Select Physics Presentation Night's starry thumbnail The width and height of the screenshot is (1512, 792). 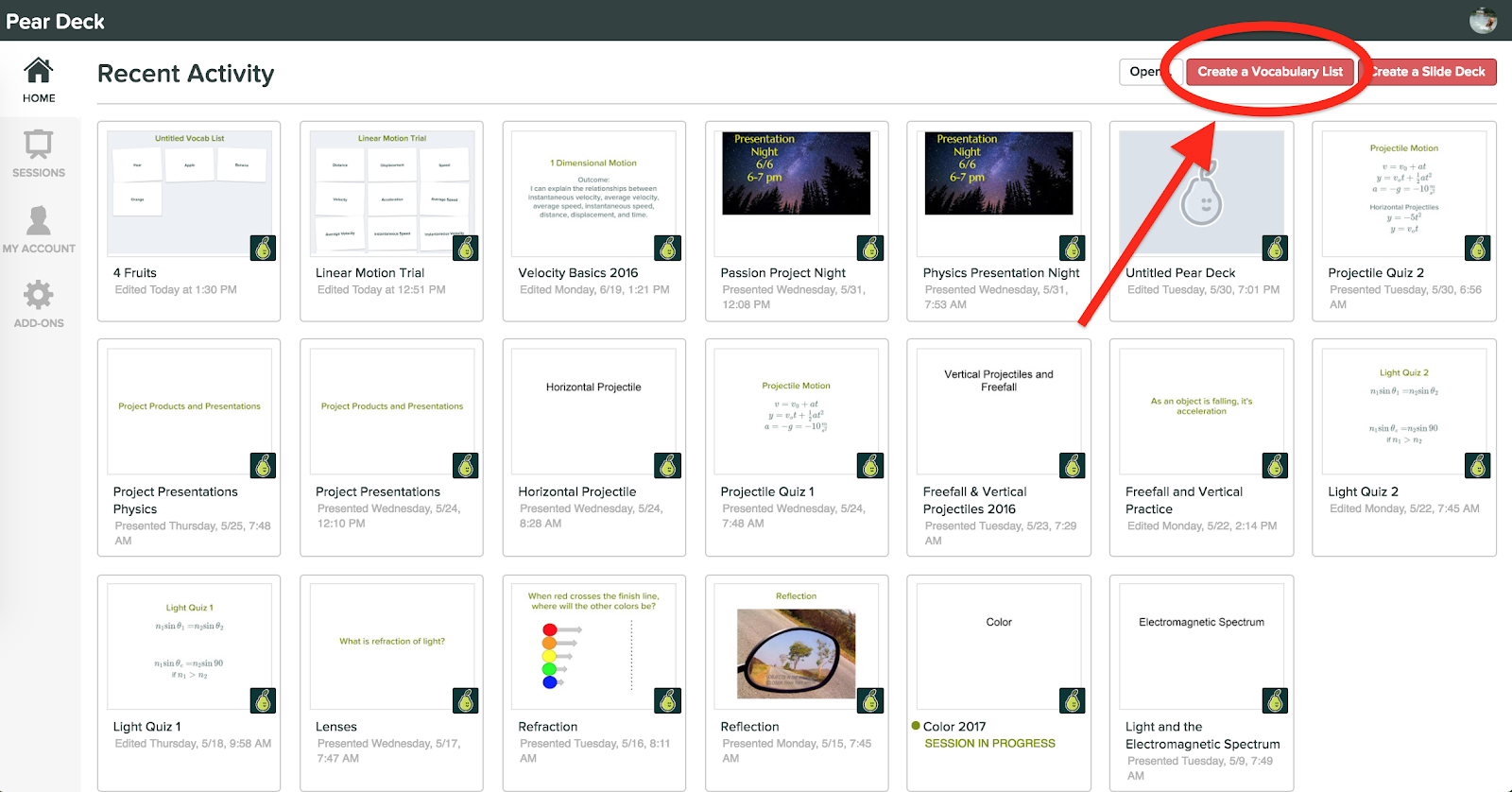(x=999, y=193)
